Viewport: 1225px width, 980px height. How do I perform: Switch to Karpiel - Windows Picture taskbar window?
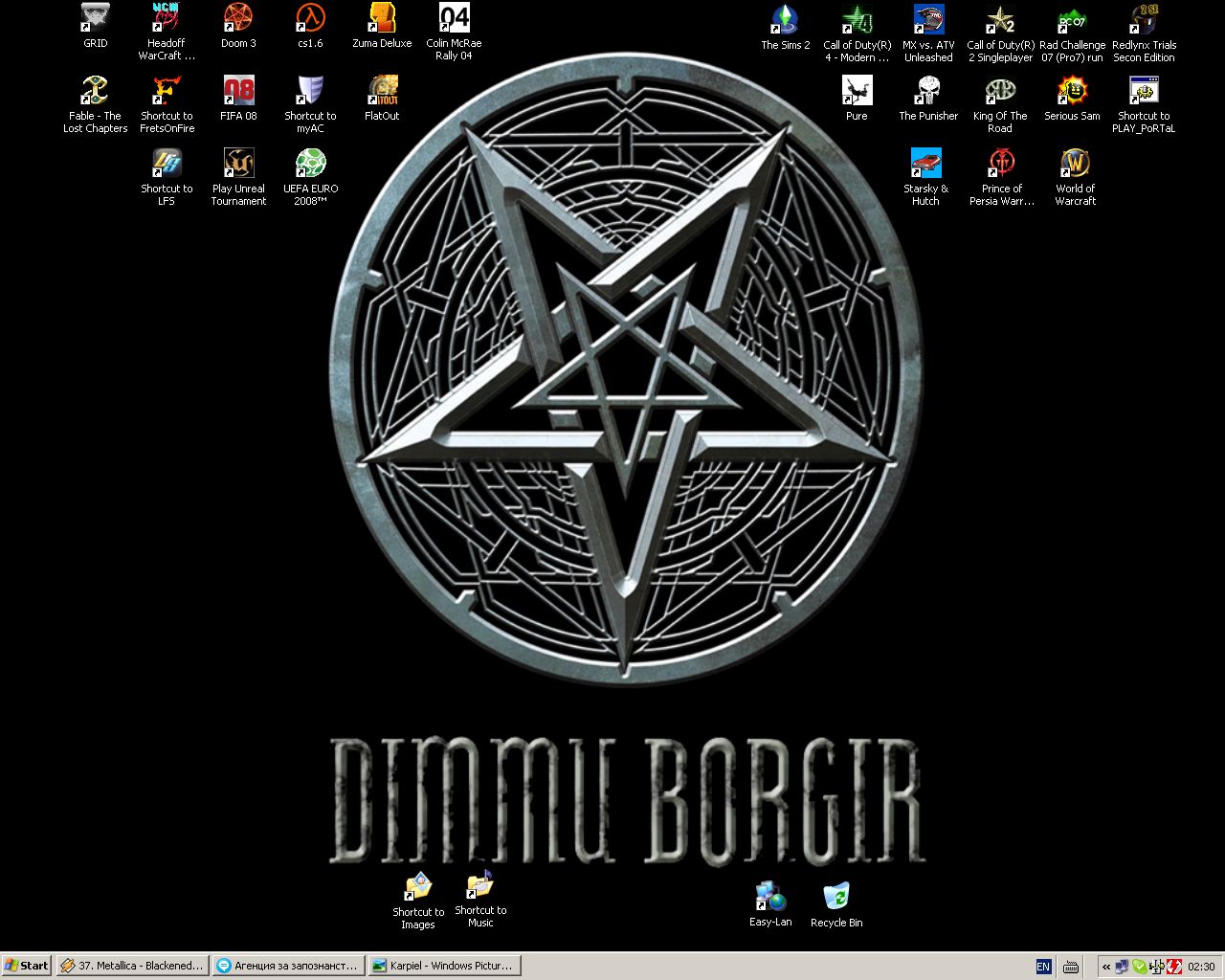click(x=443, y=966)
